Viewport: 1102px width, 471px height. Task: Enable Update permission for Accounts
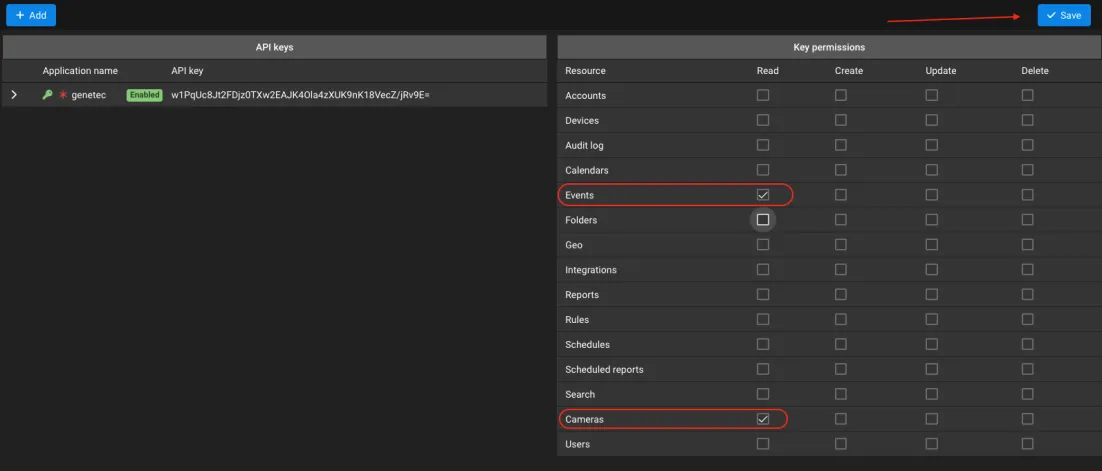tap(931, 95)
